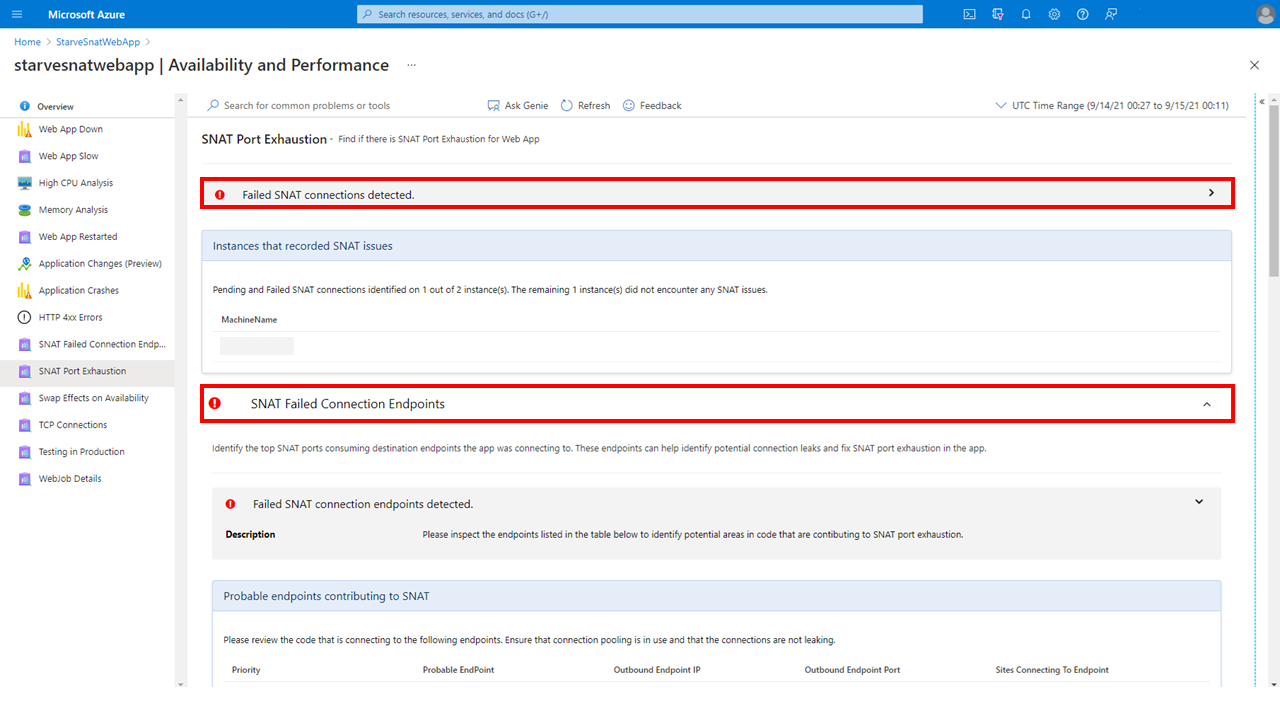
Task: Open the directories and subscriptions filter icon
Action: 997,14
